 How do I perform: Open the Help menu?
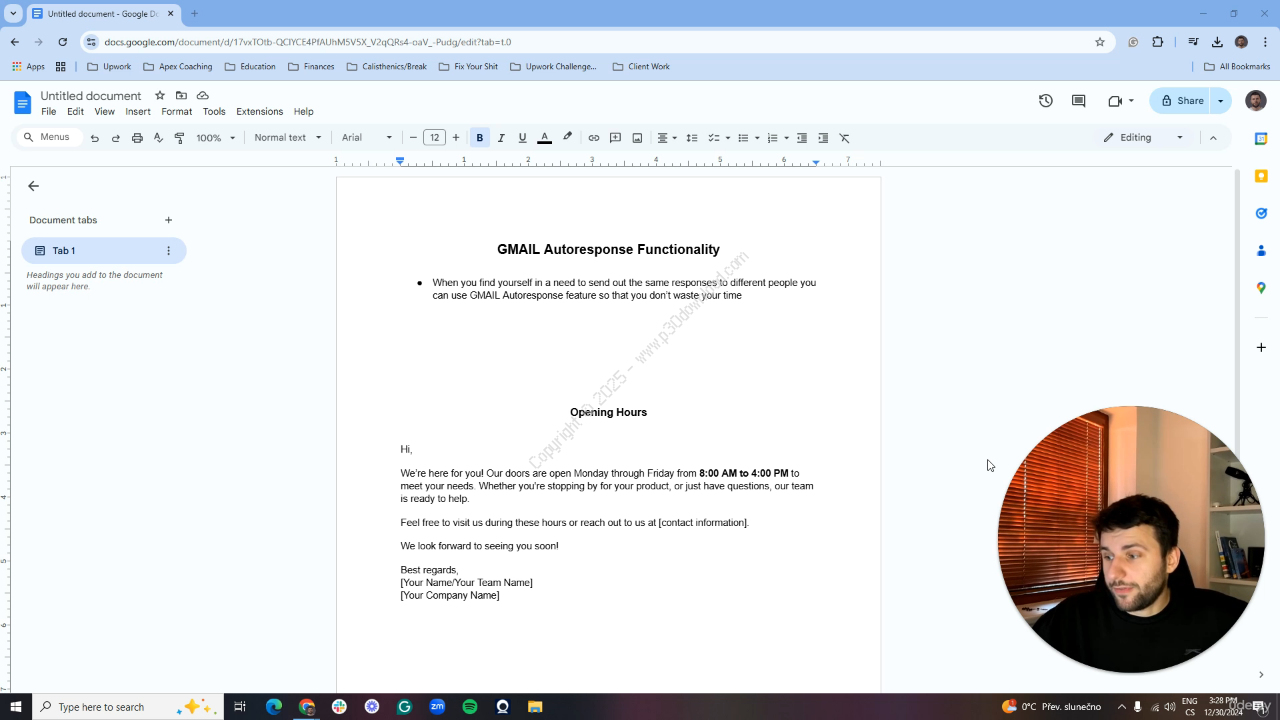click(x=304, y=112)
